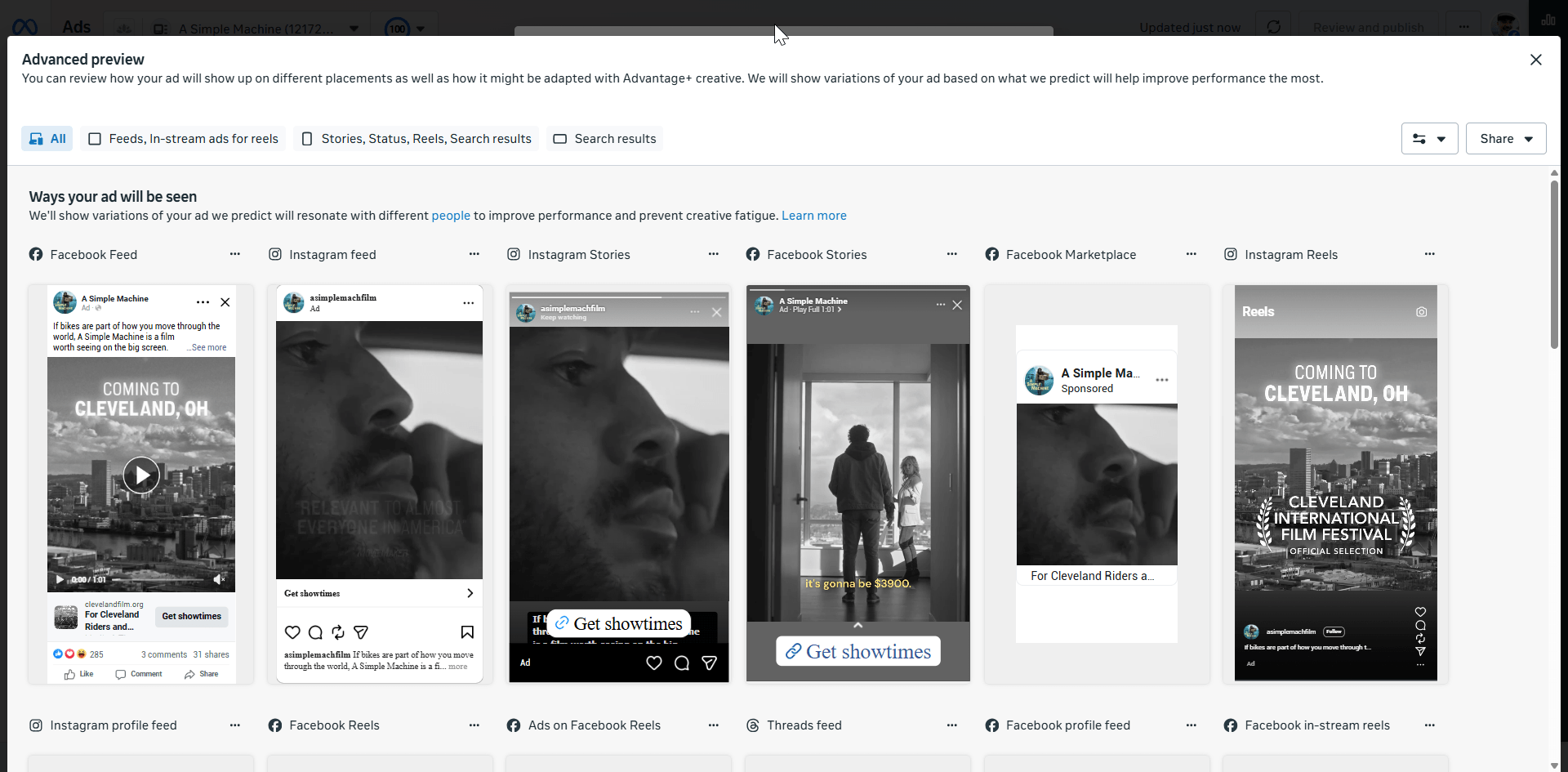Open the preview settings dropdown
Screen dimensions: 1568x772
coord(1429,139)
